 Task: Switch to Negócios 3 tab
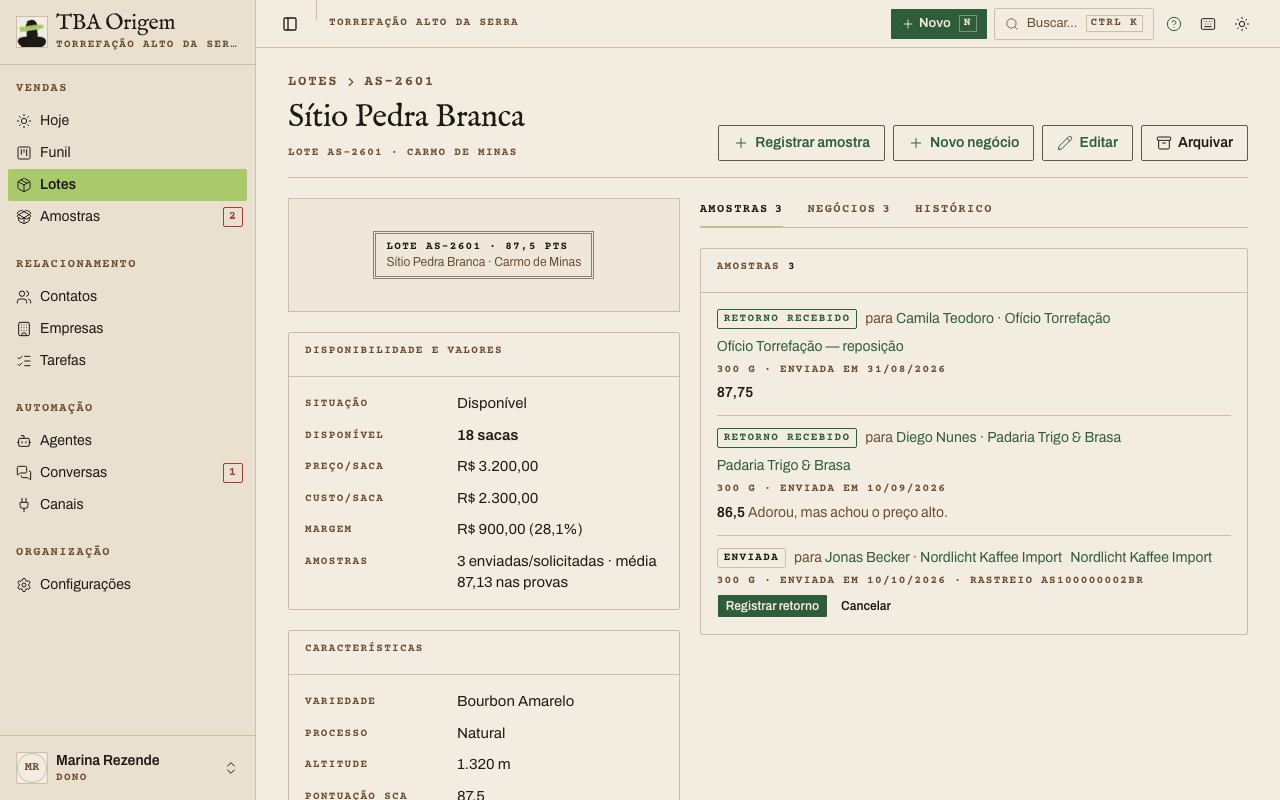[x=849, y=209]
